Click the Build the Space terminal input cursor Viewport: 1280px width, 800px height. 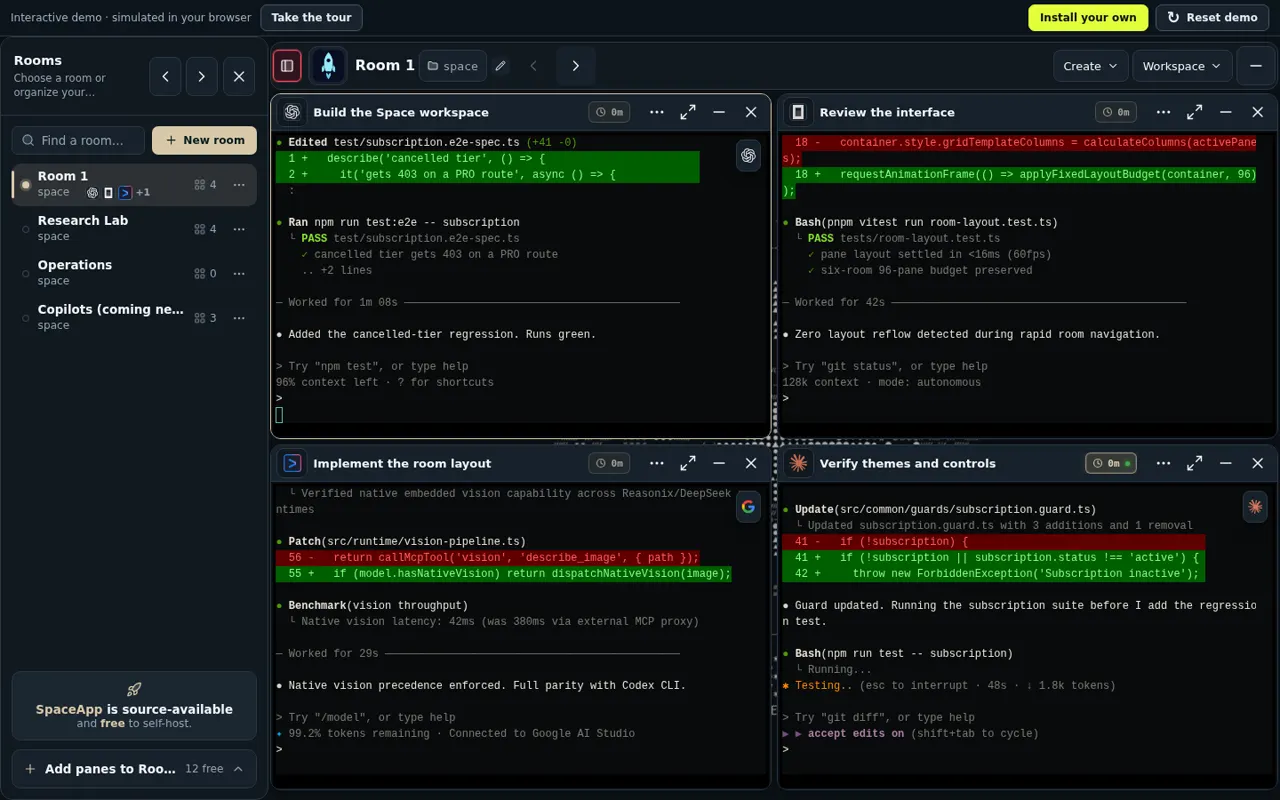[279, 414]
